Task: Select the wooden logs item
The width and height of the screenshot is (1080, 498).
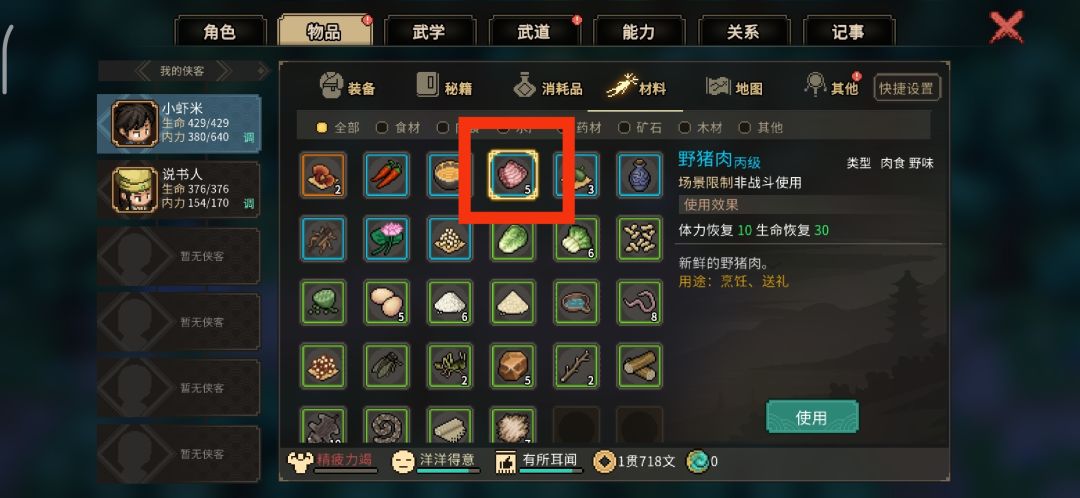Action: point(639,366)
